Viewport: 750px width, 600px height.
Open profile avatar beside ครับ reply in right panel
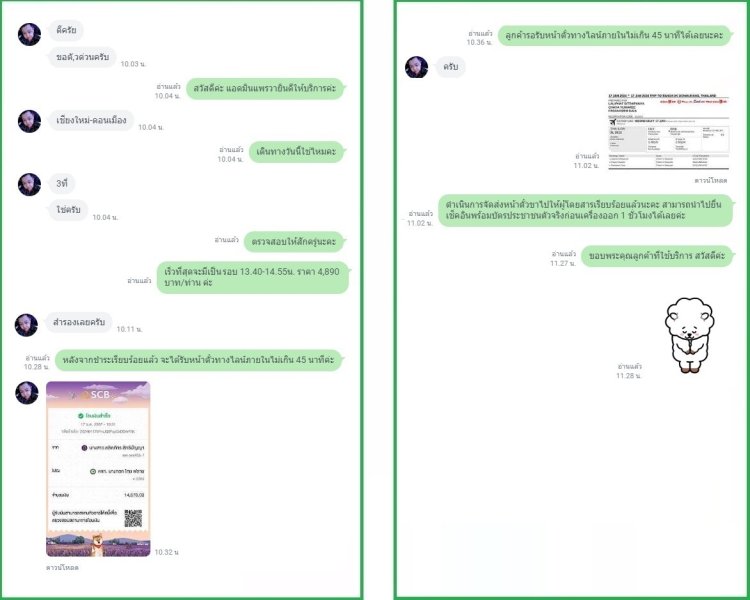point(417,67)
